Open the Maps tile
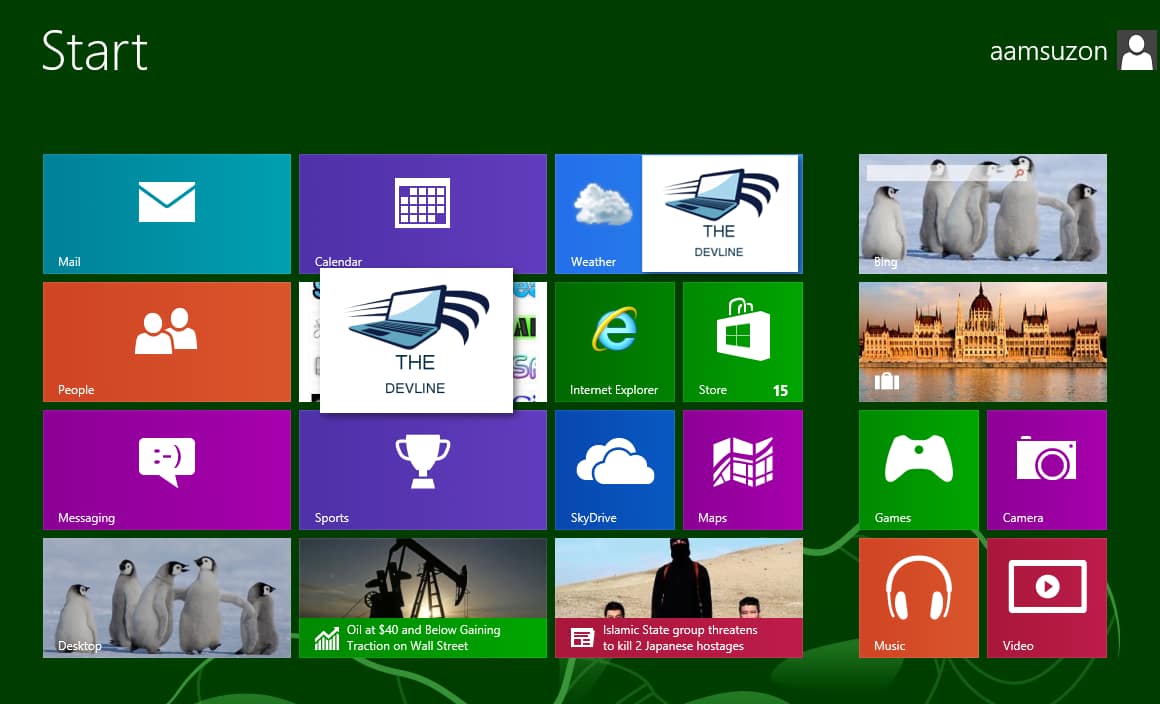The width and height of the screenshot is (1160, 704). click(742, 469)
